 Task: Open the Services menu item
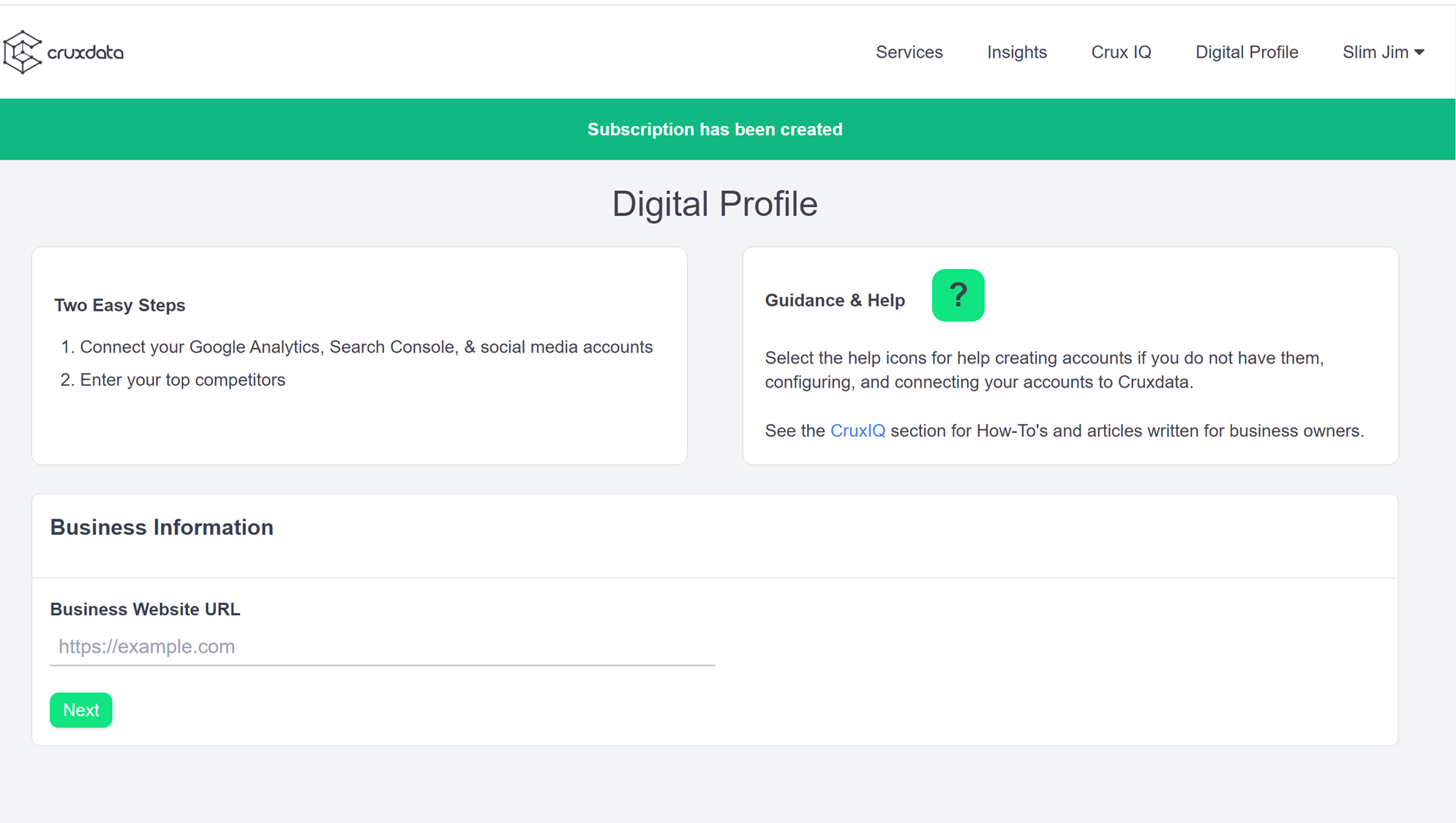pos(909,53)
